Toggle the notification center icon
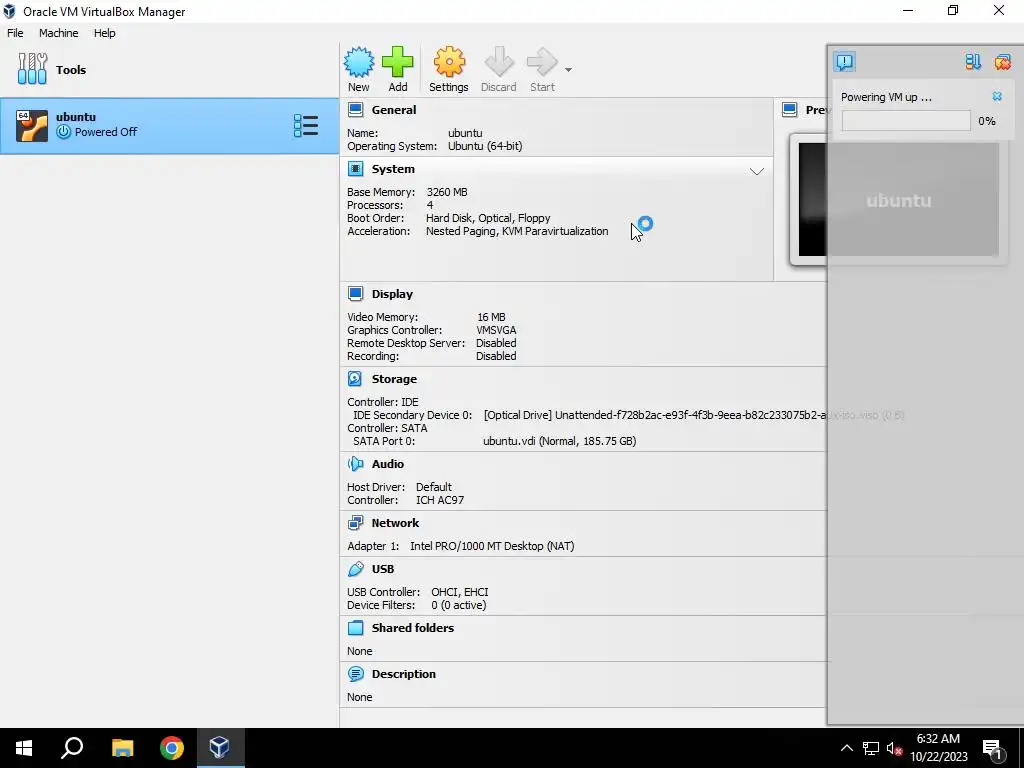 tap(844, 62)
